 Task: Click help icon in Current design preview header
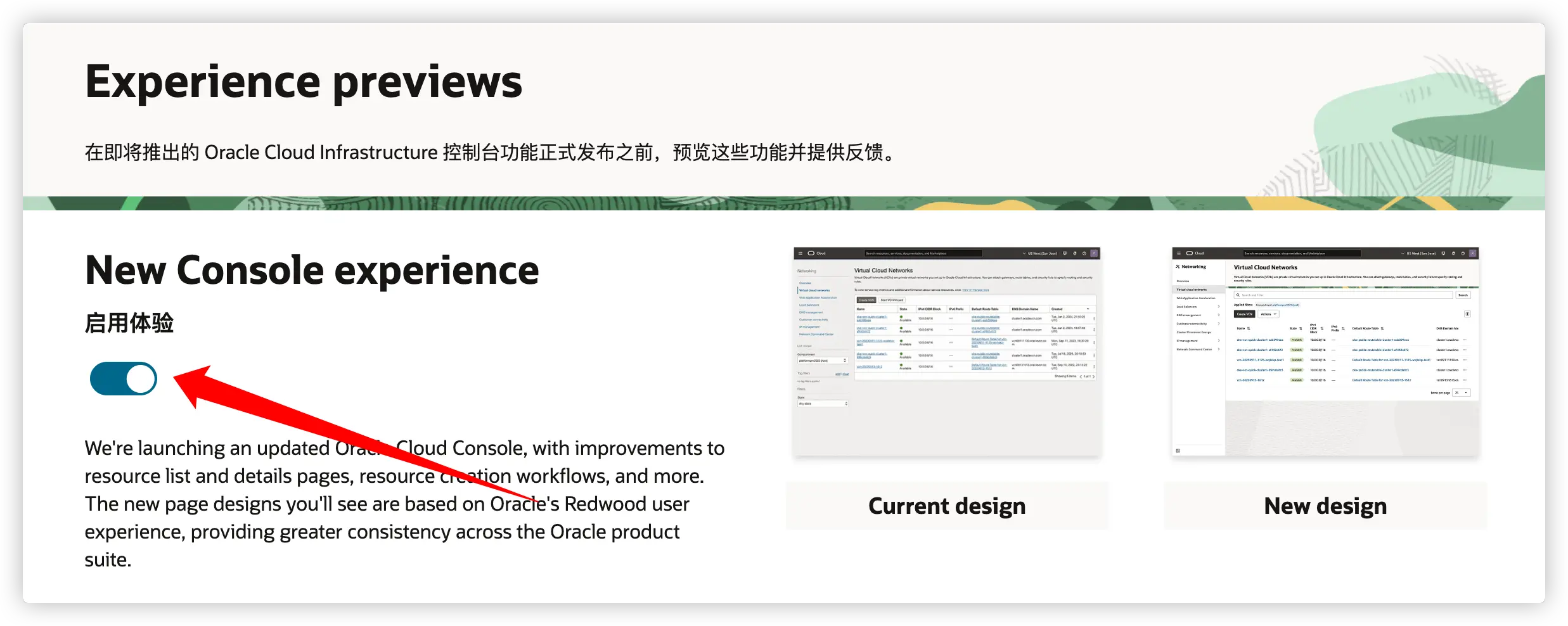(1084, 253)
